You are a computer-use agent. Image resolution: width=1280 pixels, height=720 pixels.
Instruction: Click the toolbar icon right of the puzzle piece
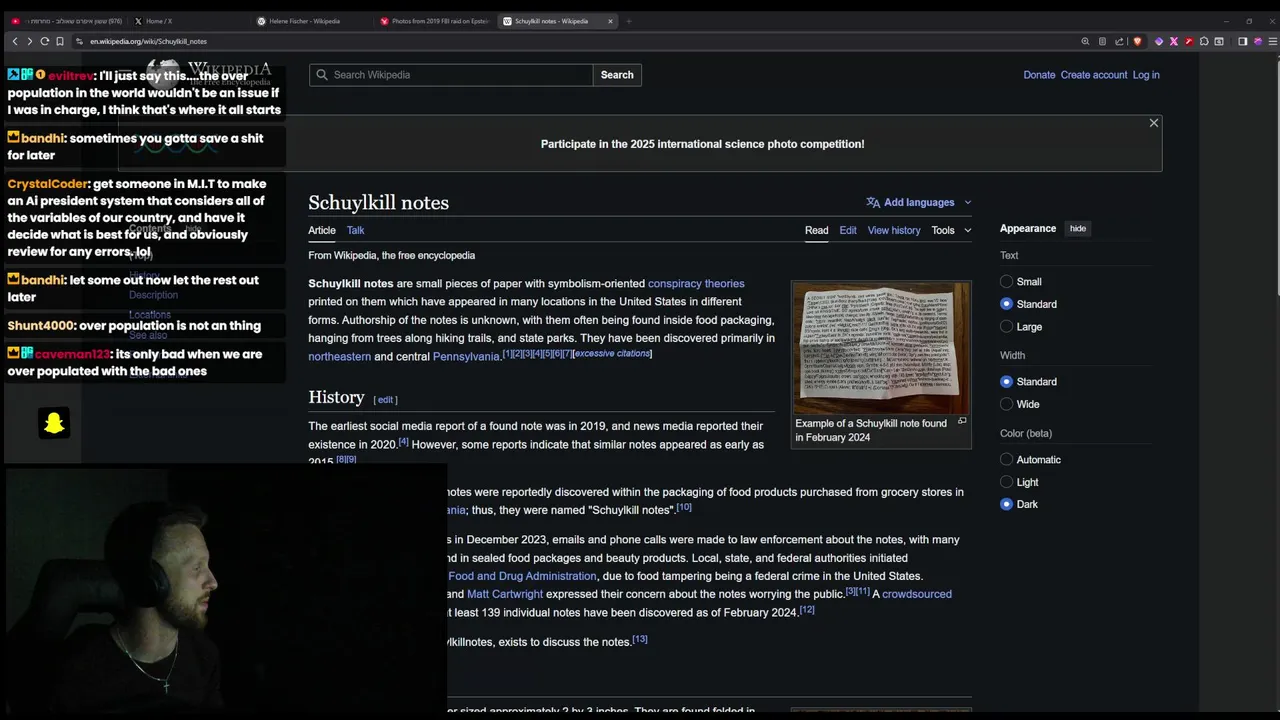click(1219, 41)
